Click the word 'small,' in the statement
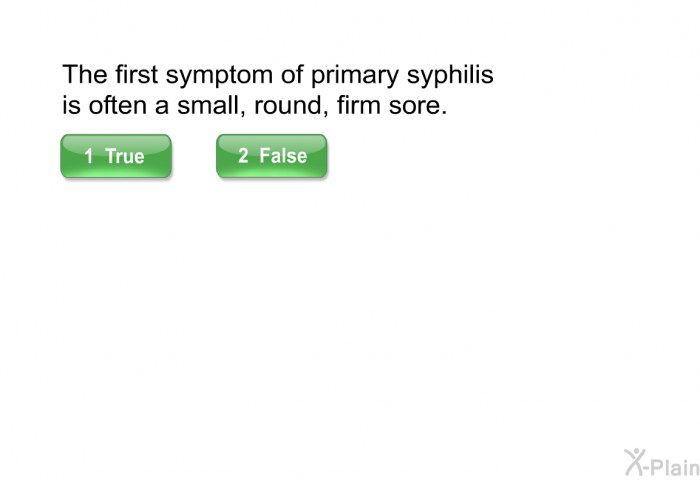The image size is (700, 480). (211, 106)
